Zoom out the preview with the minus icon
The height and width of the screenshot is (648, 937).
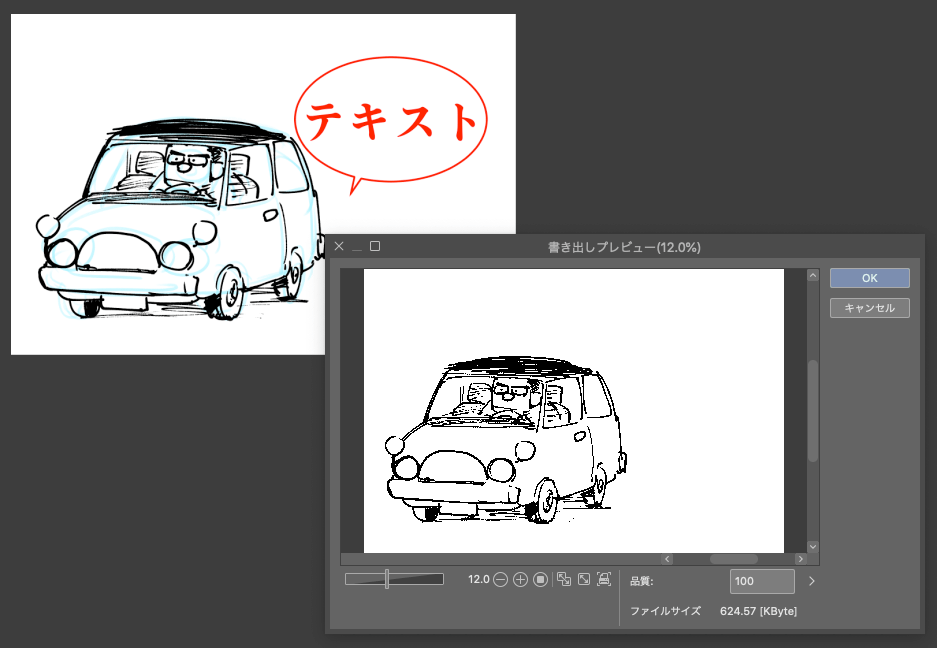point(501,579)
